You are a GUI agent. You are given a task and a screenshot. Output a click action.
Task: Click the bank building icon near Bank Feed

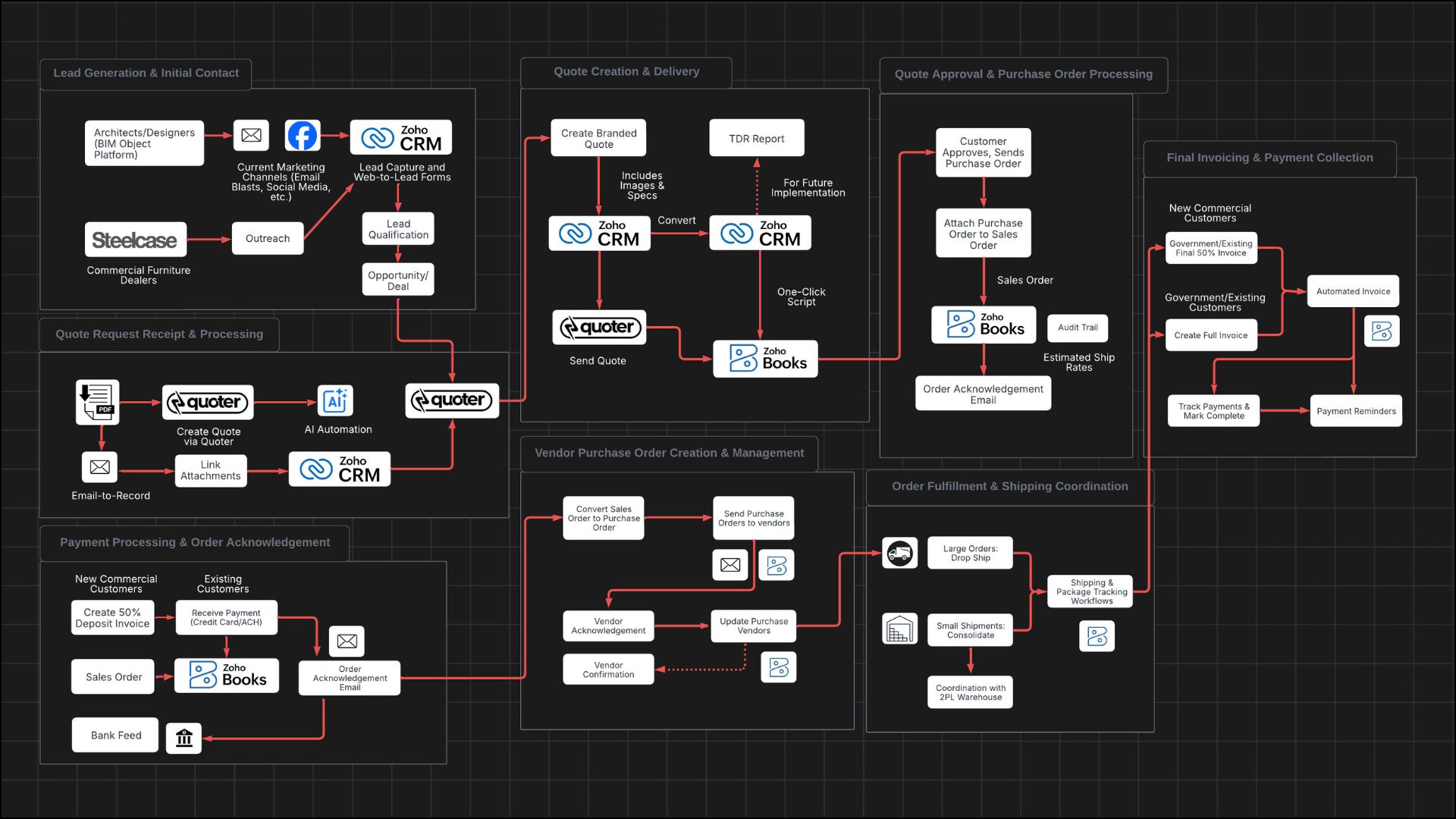[184, 738]
